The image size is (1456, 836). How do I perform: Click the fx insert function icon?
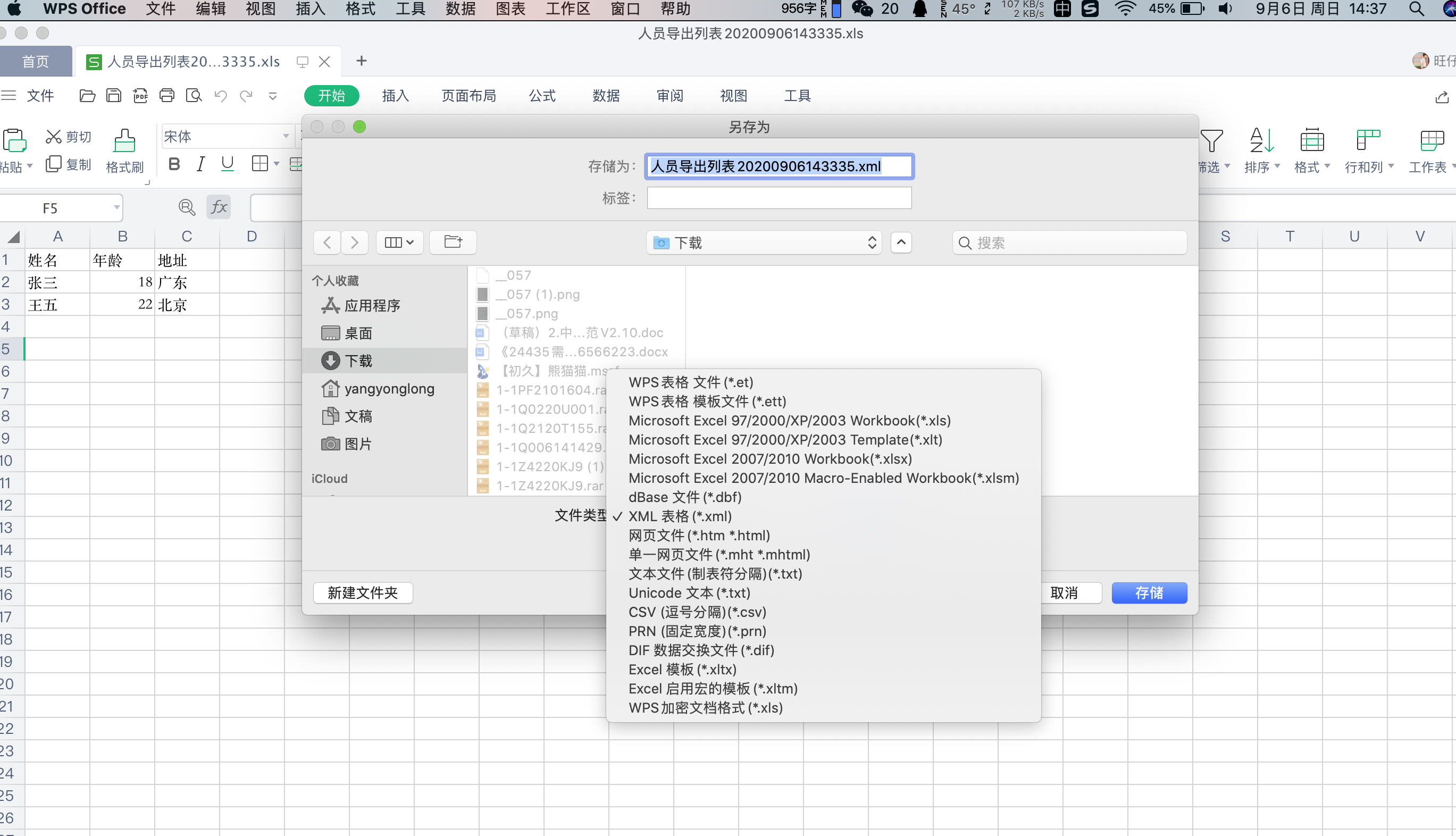click(219, 207)
